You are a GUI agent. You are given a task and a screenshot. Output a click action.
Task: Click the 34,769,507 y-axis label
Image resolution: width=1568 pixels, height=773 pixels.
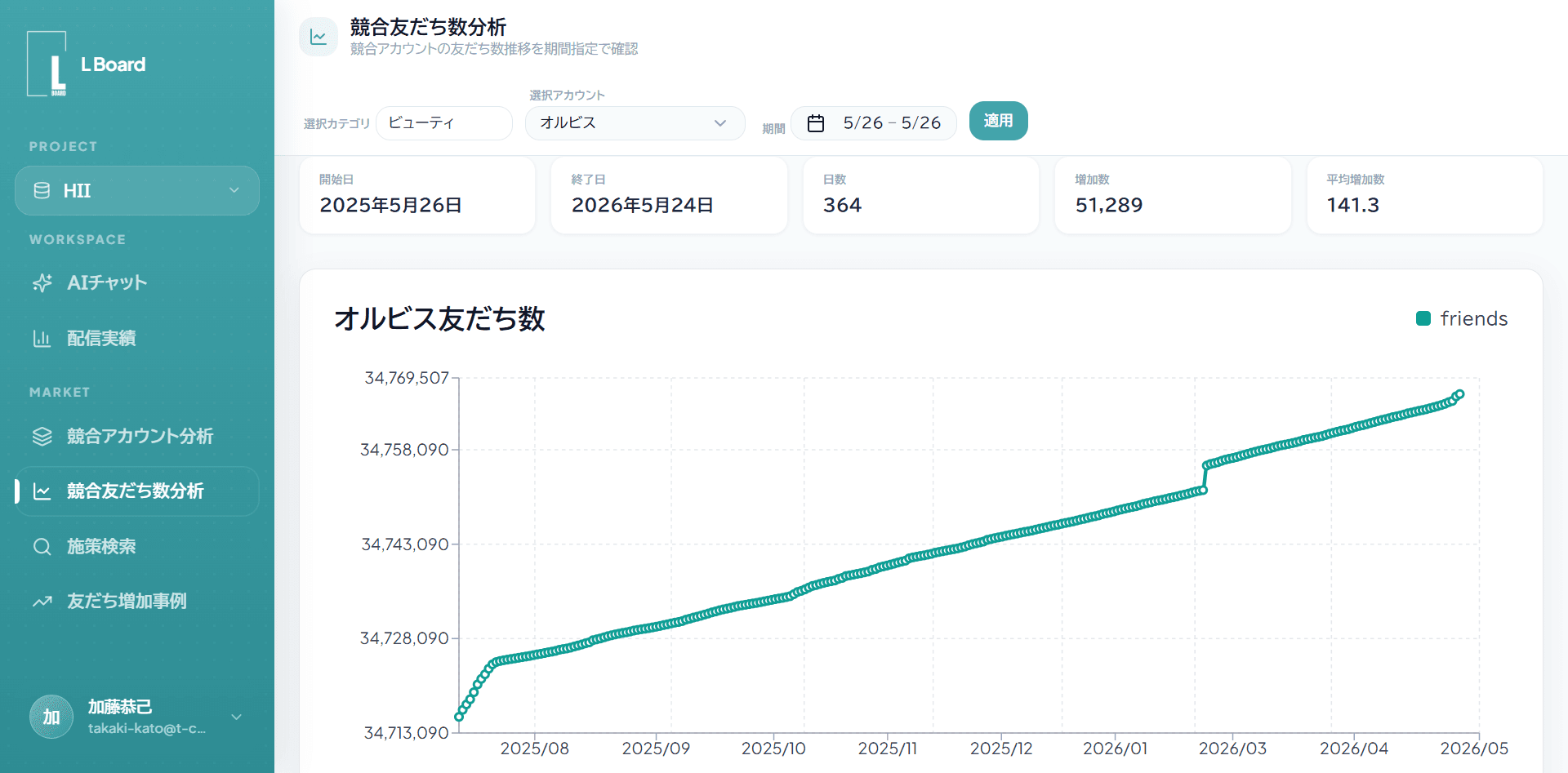tap(407, 378)
